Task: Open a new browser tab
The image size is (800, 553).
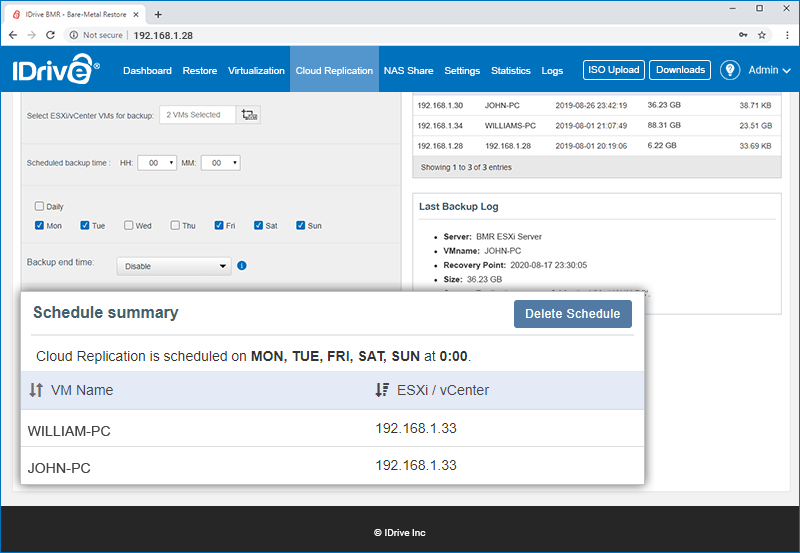Action: pyautogui.click(x=158, y=14)
